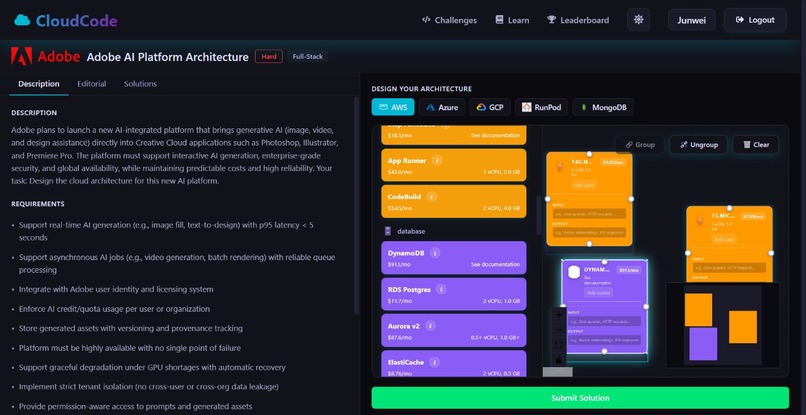
Task: Click the Junwei profile button
Action: click(x=691, y=20)
